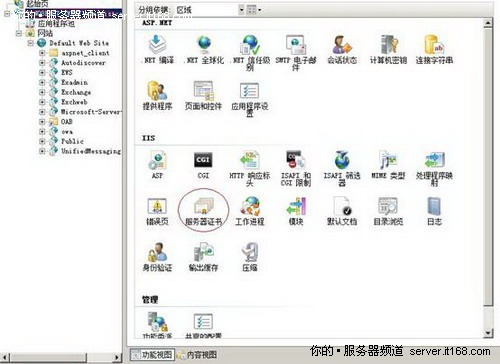Screen dimensions: 500x364
Task: Open the 会话状态 icon
Action: (x=342, y=50)
